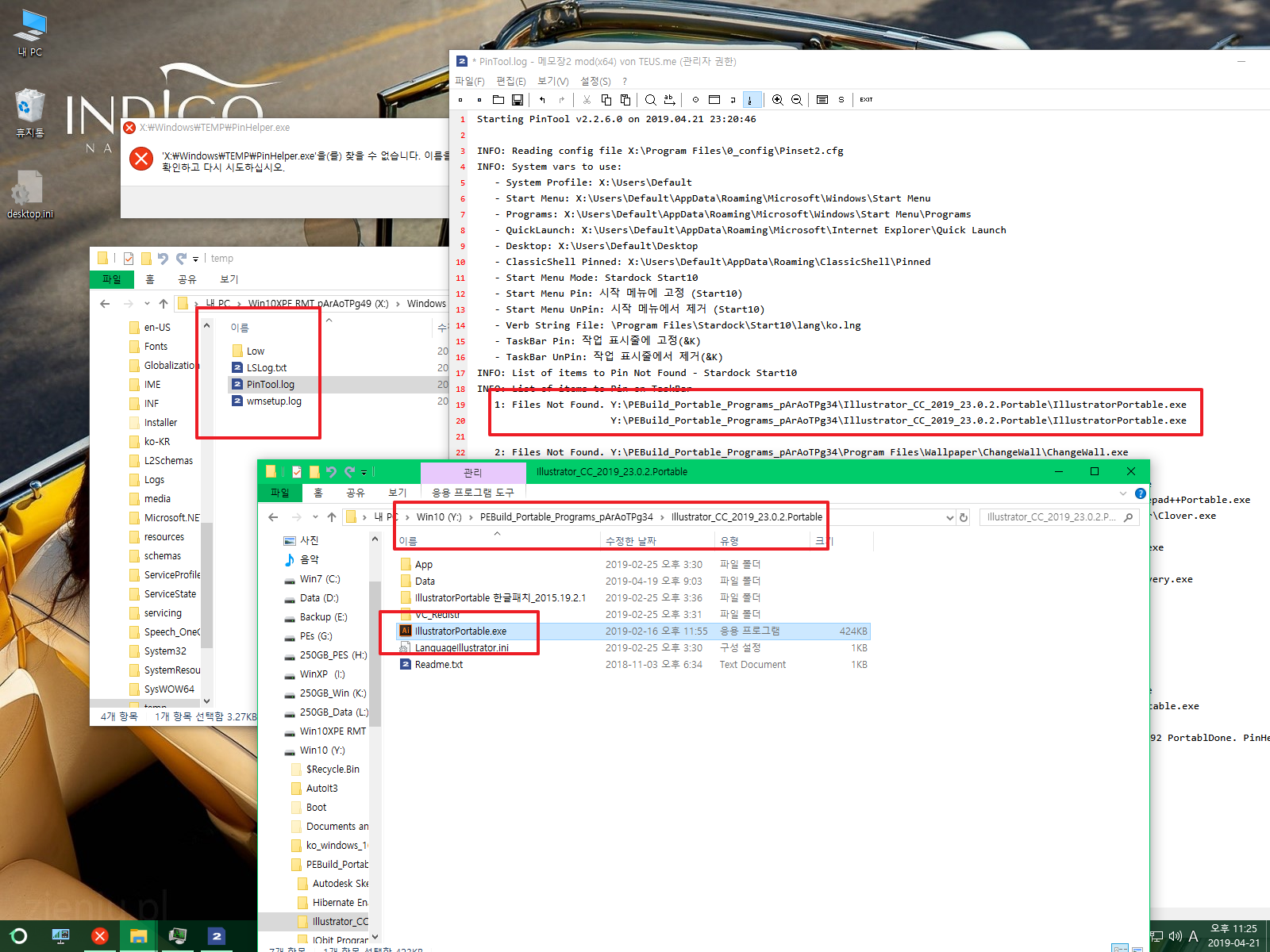Image resolution: width=1270 pixels, height=952 pixels.
Task: Open quick access toolbar dropdown in Illustrator explorer
Action: click(x=364, y=473)
